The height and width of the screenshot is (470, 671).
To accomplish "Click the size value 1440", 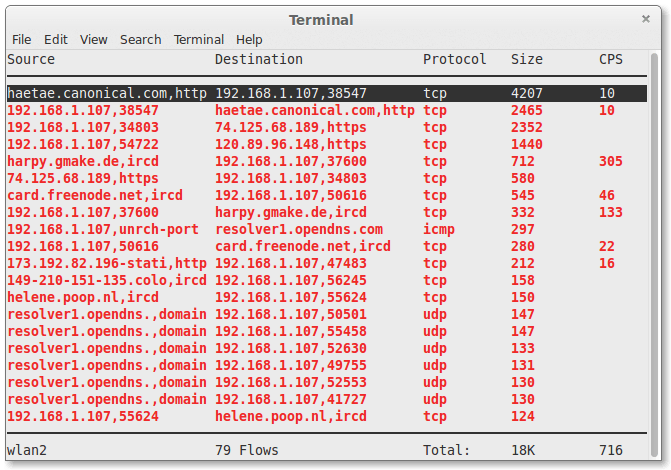I will 527,144.
